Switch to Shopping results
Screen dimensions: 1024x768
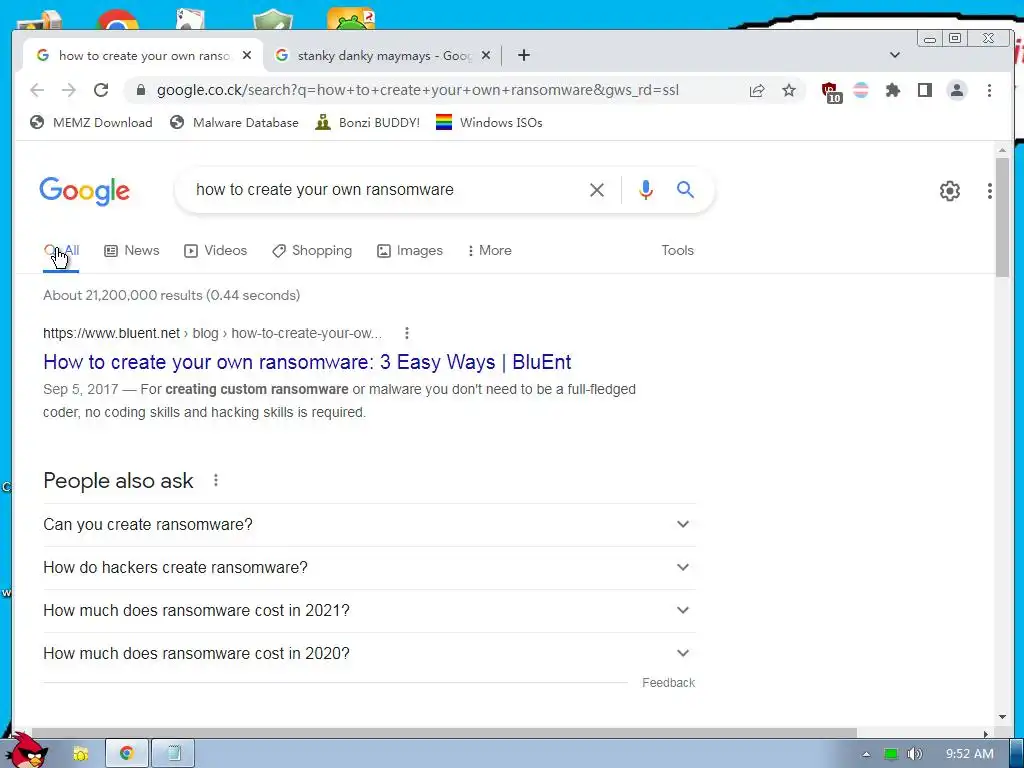pos(312,251)
